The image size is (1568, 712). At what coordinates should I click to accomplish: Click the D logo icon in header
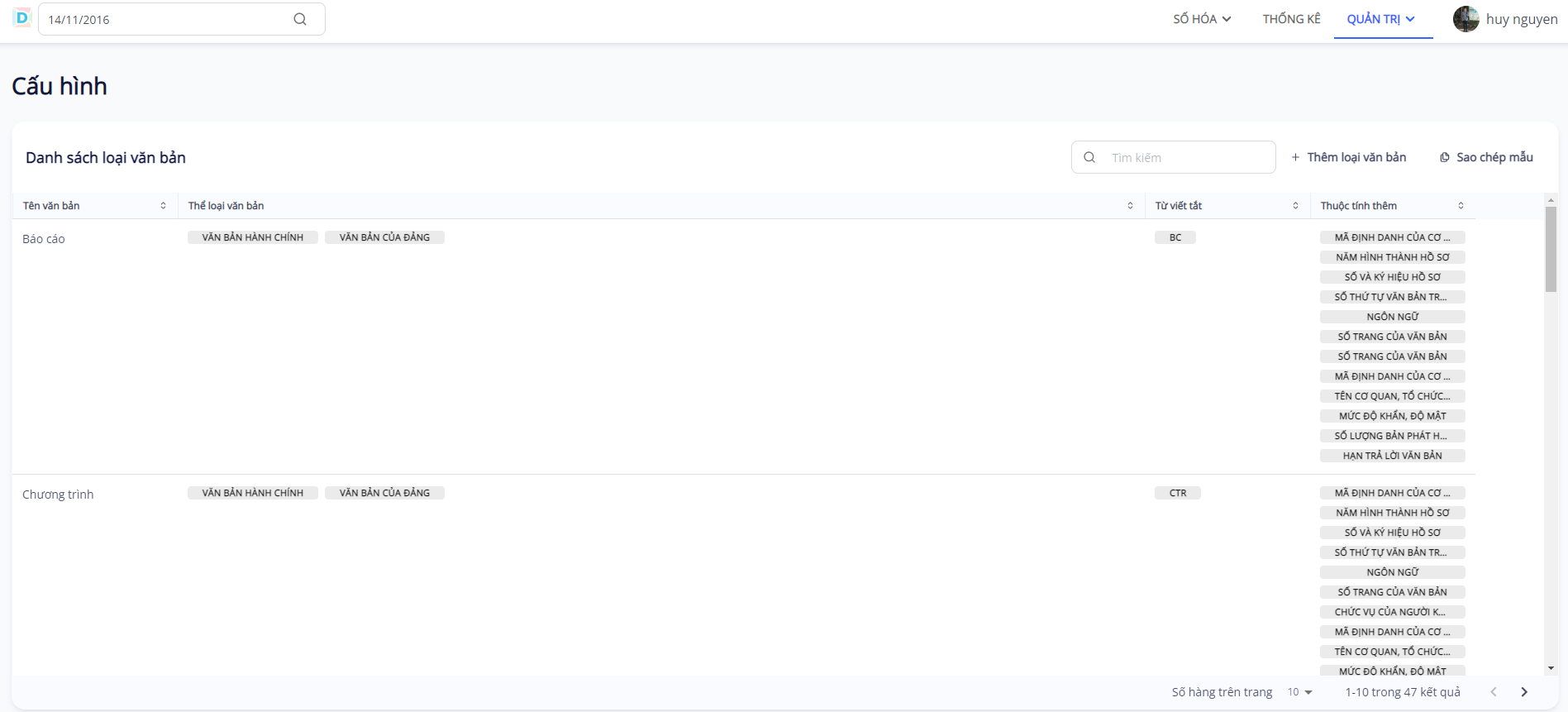click(x=21, y=17)
